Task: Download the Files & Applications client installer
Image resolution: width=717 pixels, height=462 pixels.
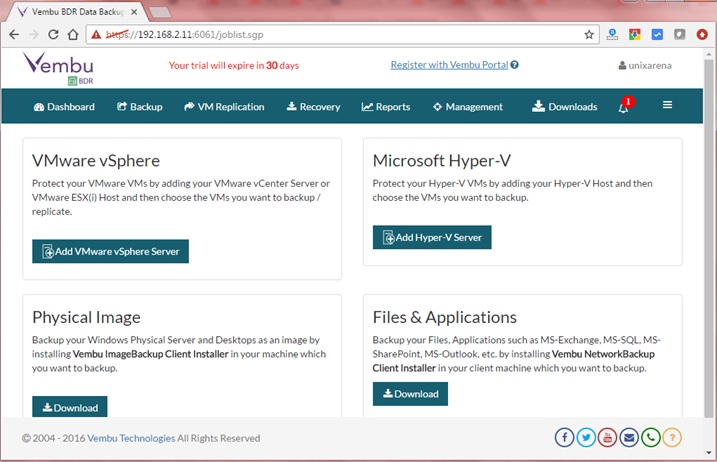Action: 410,393
